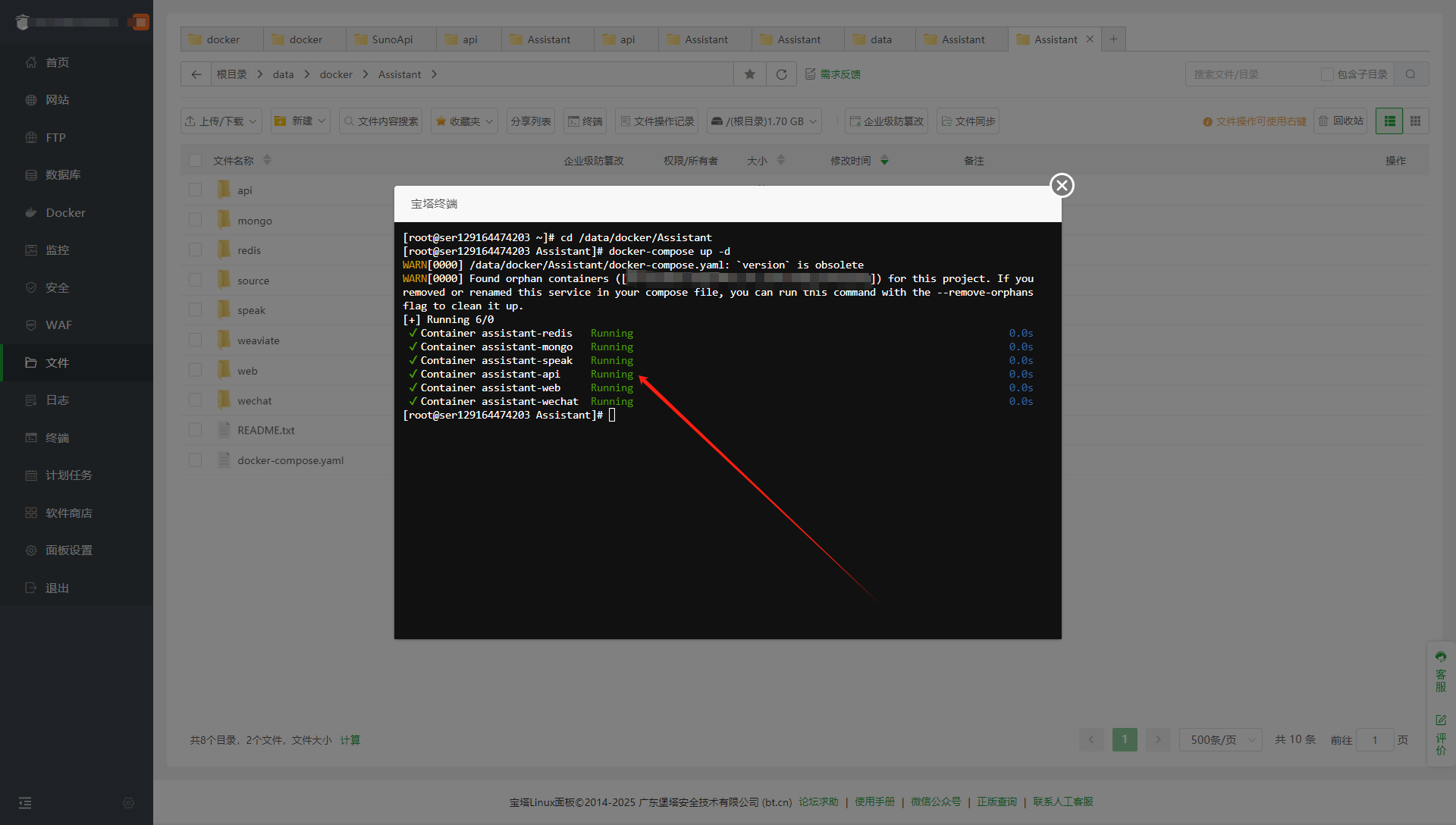The height and width of the screenshot is (825, 1456).
Task: Focus the 前往 page number field
Action: [x=1375, y=739]
